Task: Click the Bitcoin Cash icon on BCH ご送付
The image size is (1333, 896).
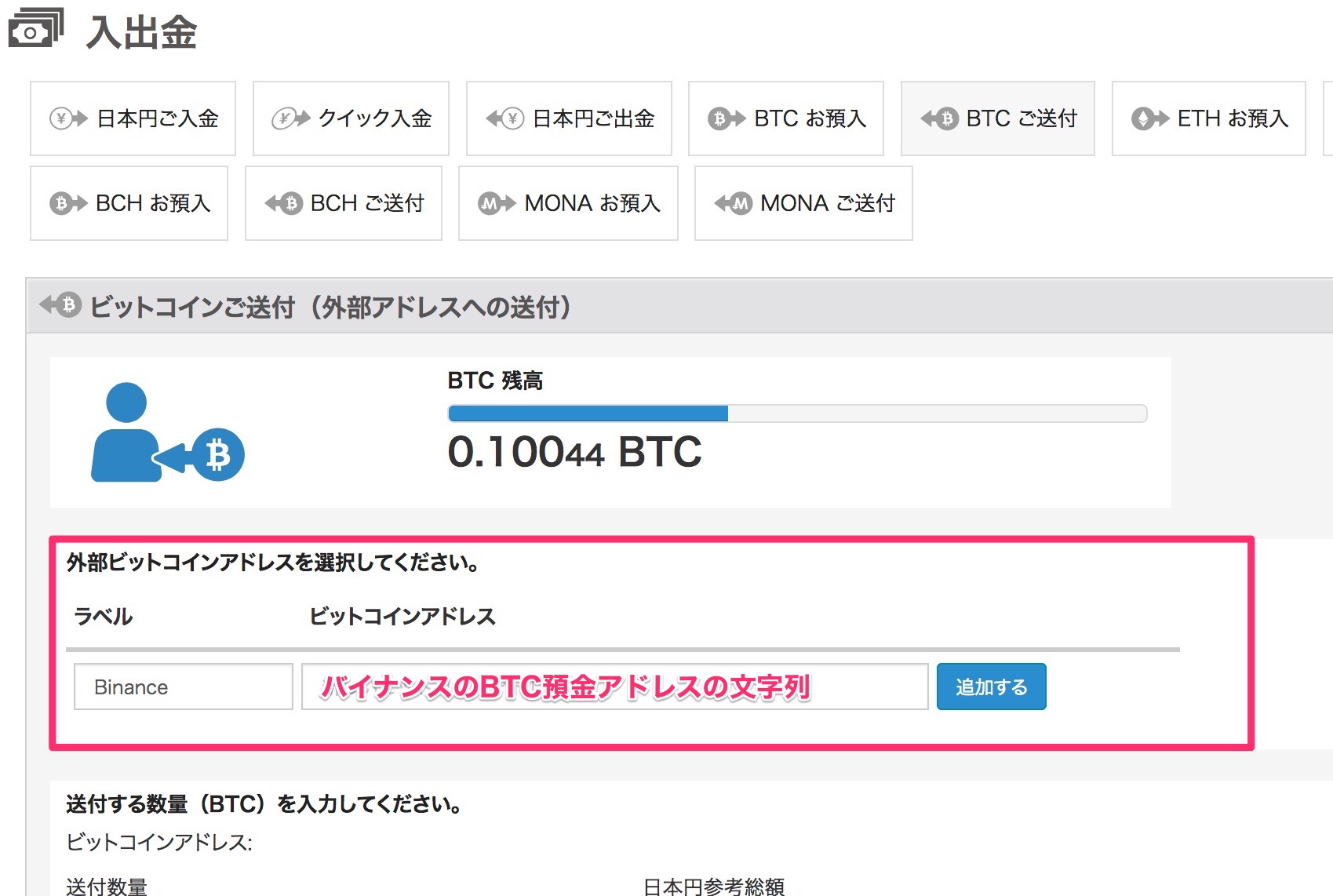Action: click(x=283, y=203)
